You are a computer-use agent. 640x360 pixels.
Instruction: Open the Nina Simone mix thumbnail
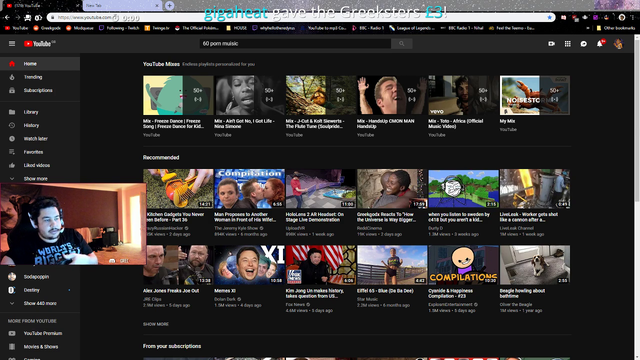(x=249, y=95)
